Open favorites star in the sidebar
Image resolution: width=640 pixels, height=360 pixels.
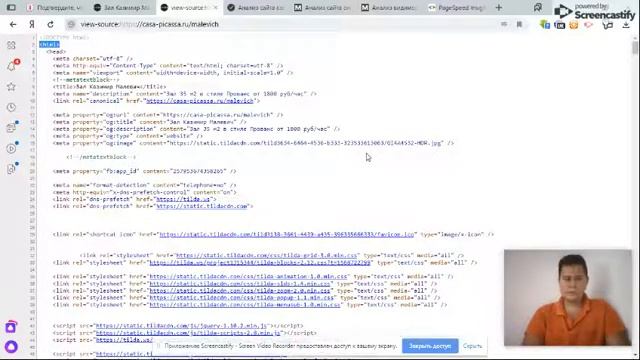click(11, 87)
